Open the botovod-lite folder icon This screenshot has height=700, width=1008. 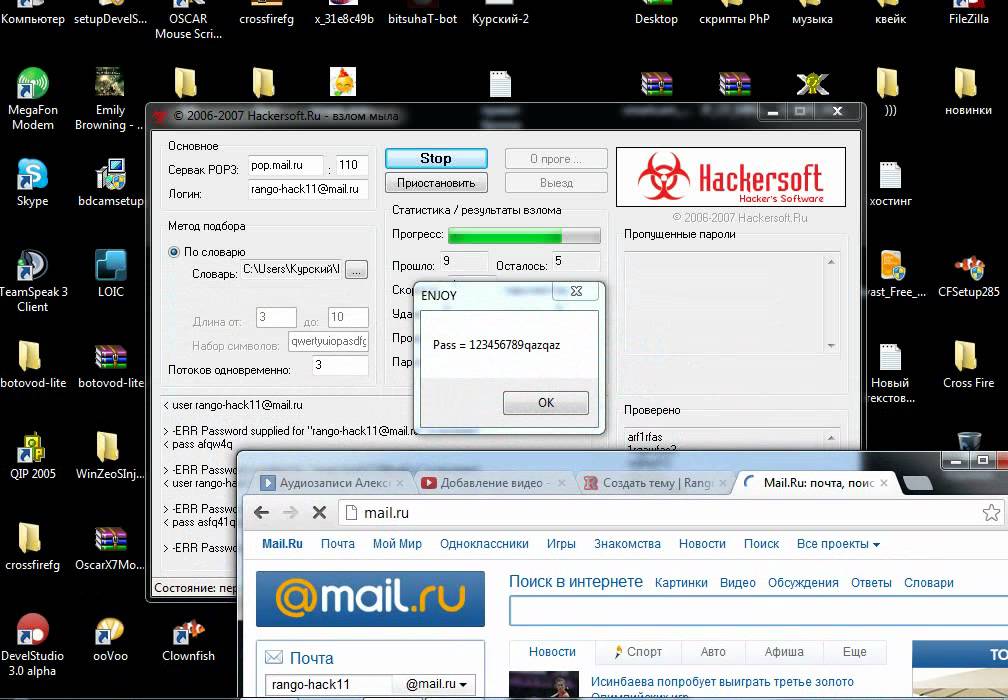click(x=32, y=365)
